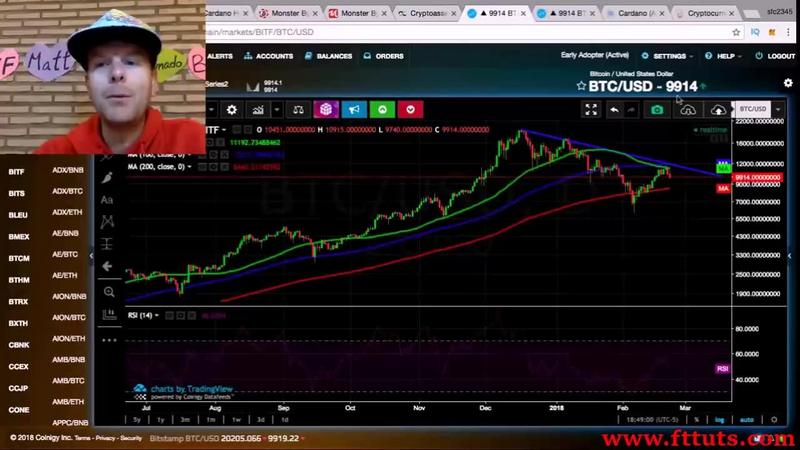Collapse the right side panel handle
800x450 pixels.
click(790, 256)
